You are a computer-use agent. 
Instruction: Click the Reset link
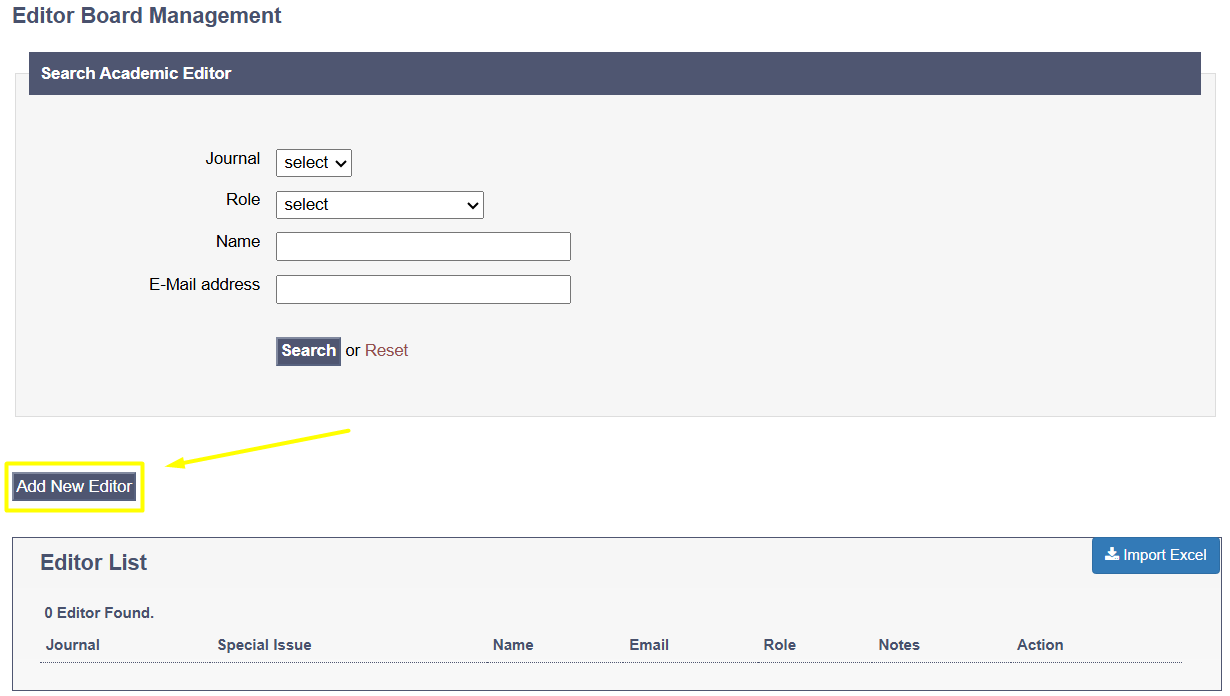click(386, 351)
